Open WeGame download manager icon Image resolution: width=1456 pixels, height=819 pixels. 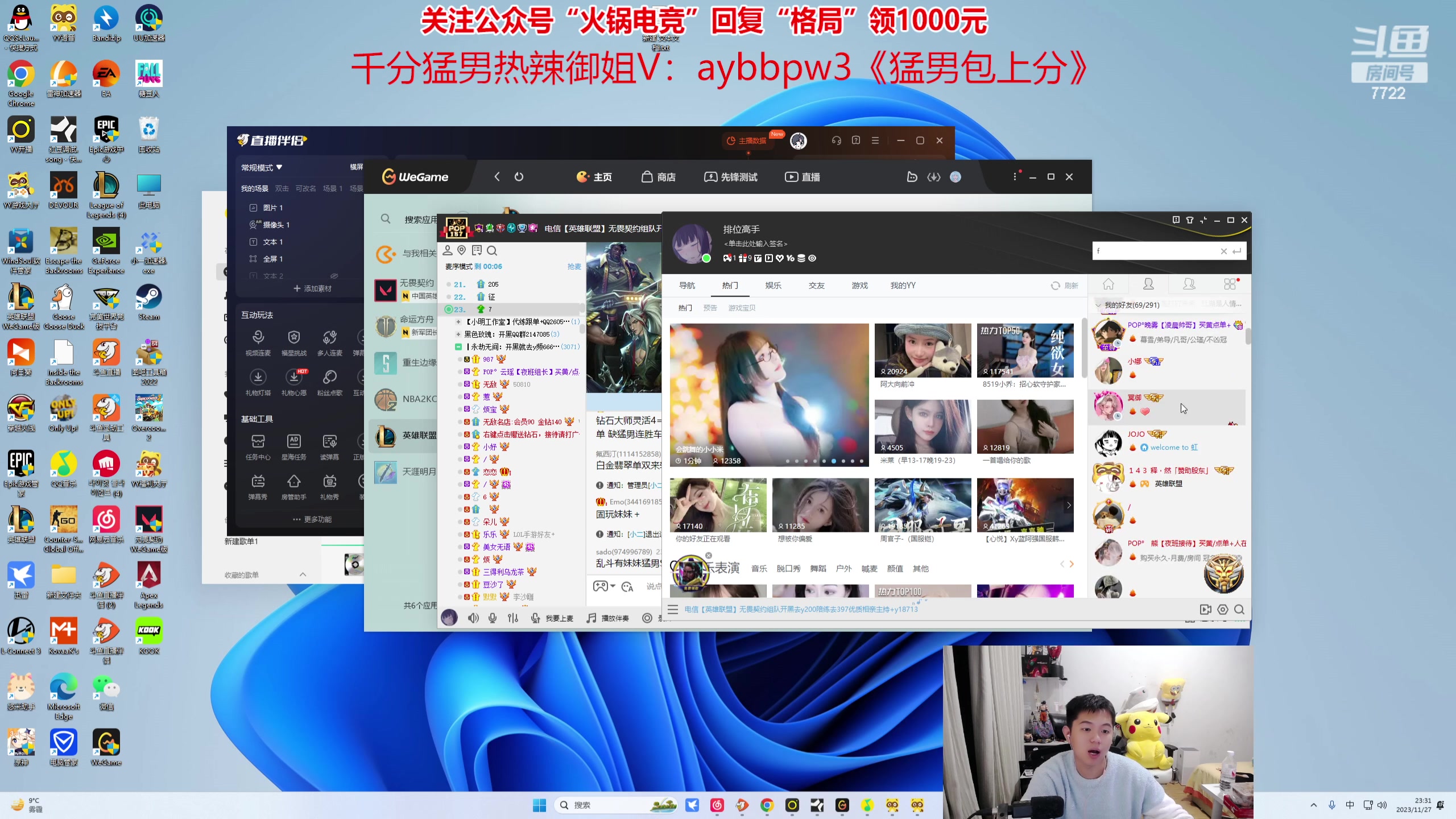(x=934, y=177)
